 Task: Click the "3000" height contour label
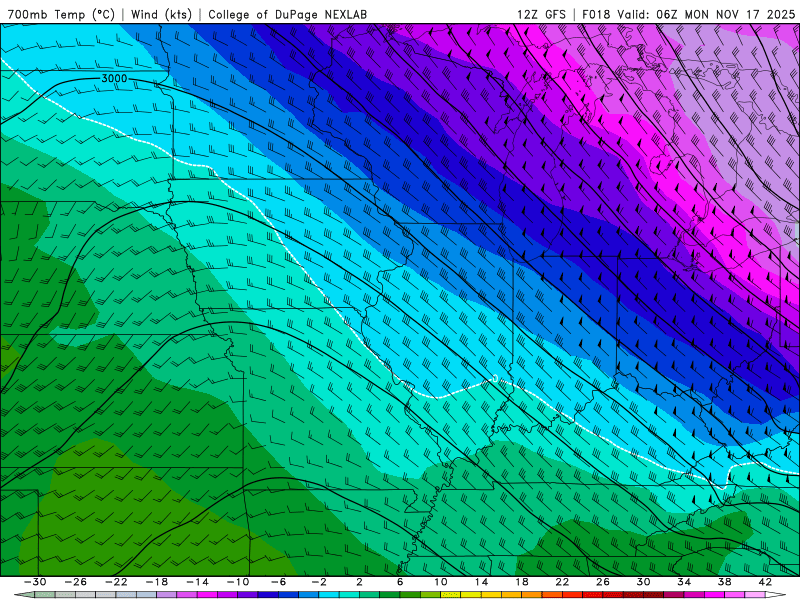point(114,79)
